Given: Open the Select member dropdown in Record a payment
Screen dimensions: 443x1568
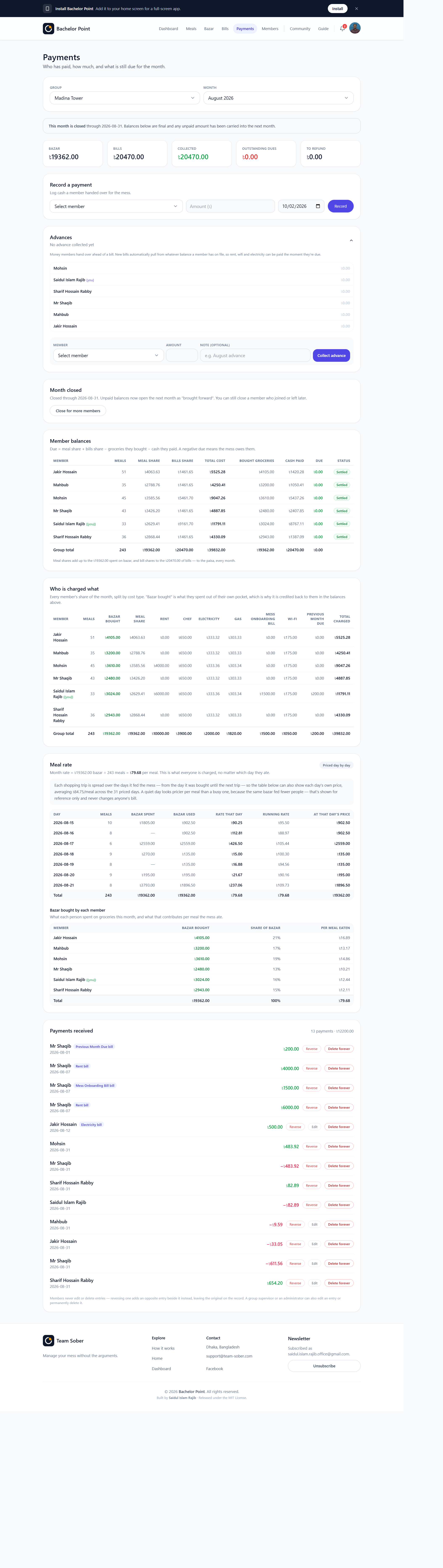Looking at the screenshot, I should tap(116, 206).
